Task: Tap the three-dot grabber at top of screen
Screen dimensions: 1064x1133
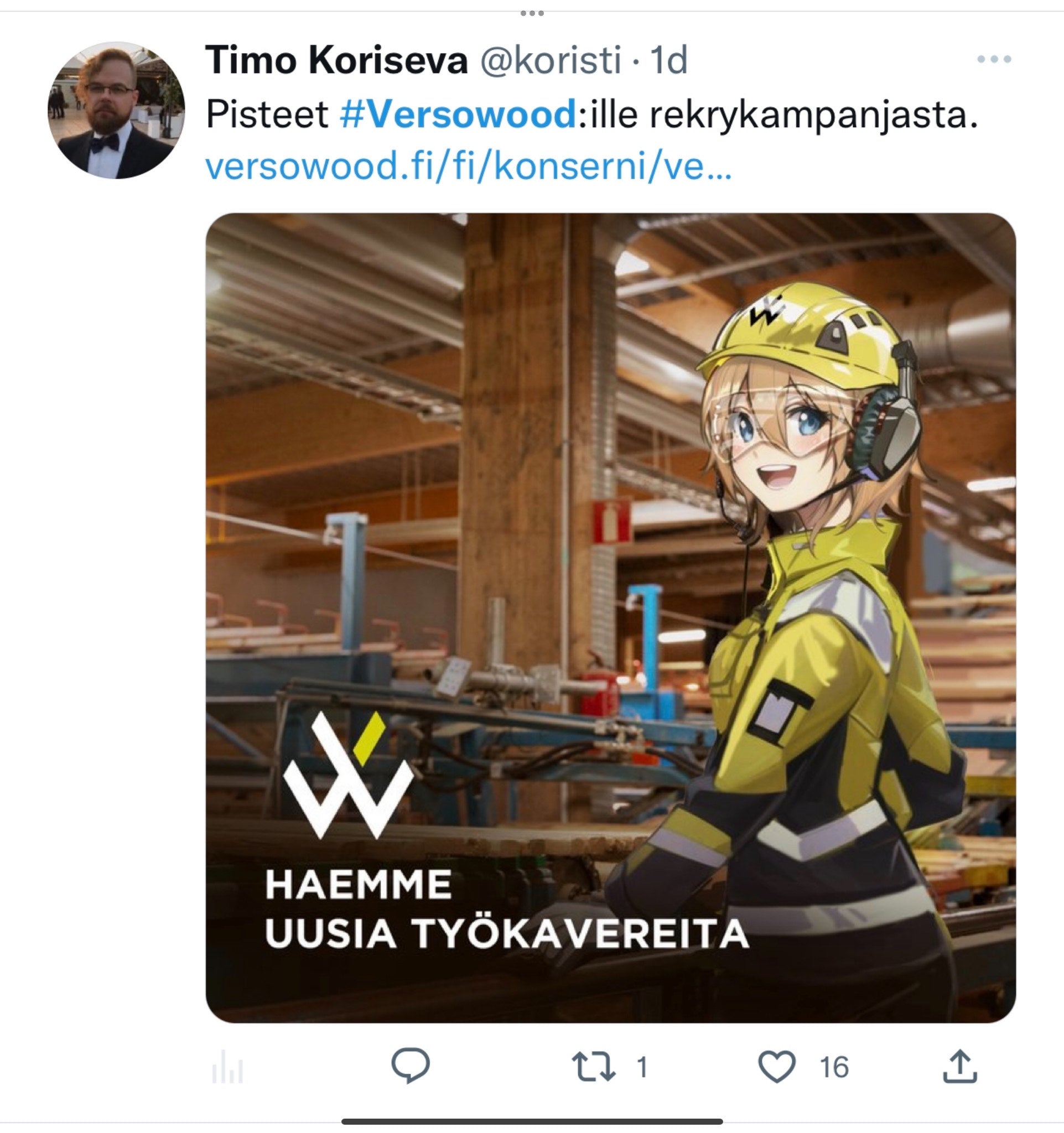Action: (x=532, y=13)
